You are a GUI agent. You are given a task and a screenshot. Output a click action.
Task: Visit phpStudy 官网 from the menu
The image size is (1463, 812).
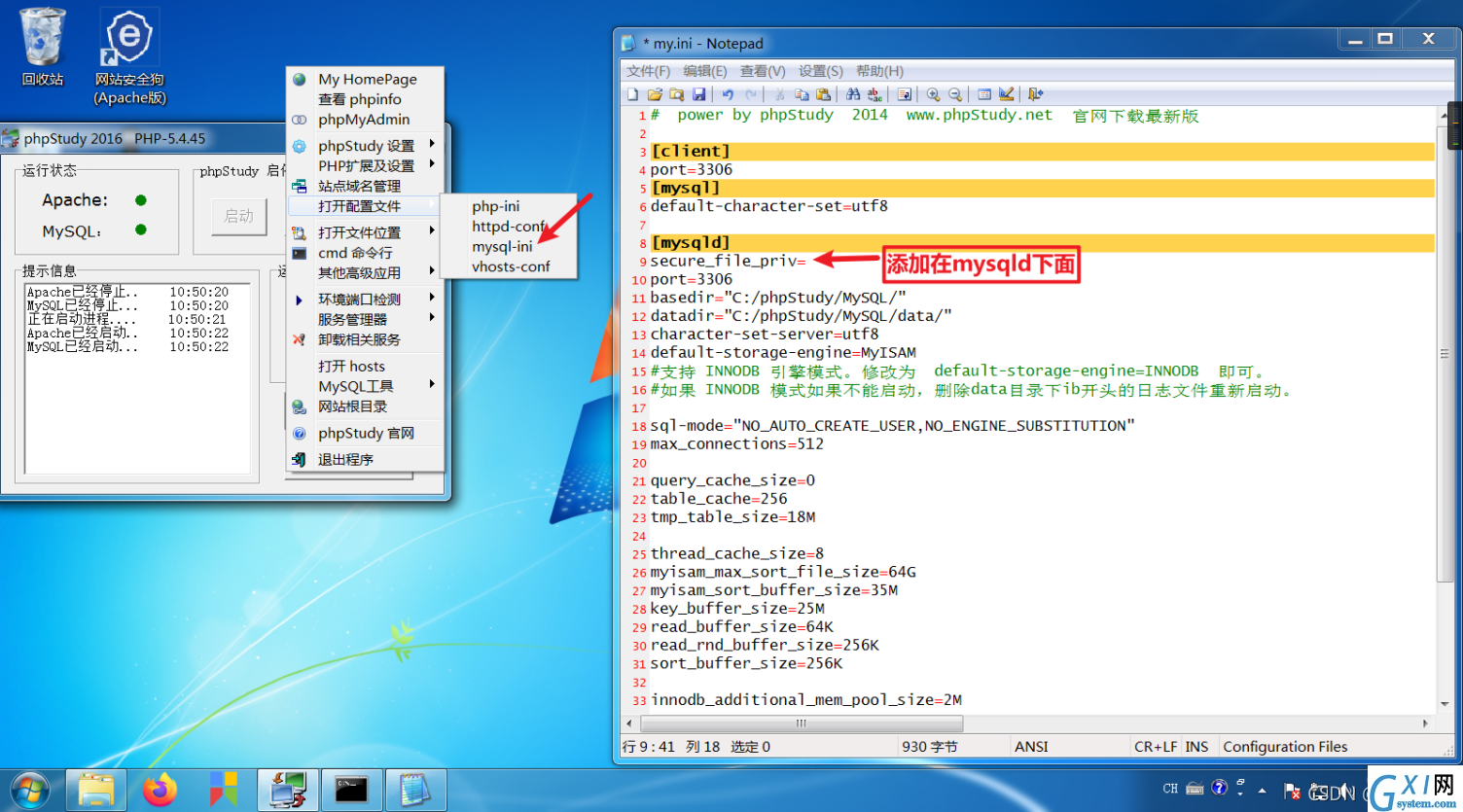(366, 433)
